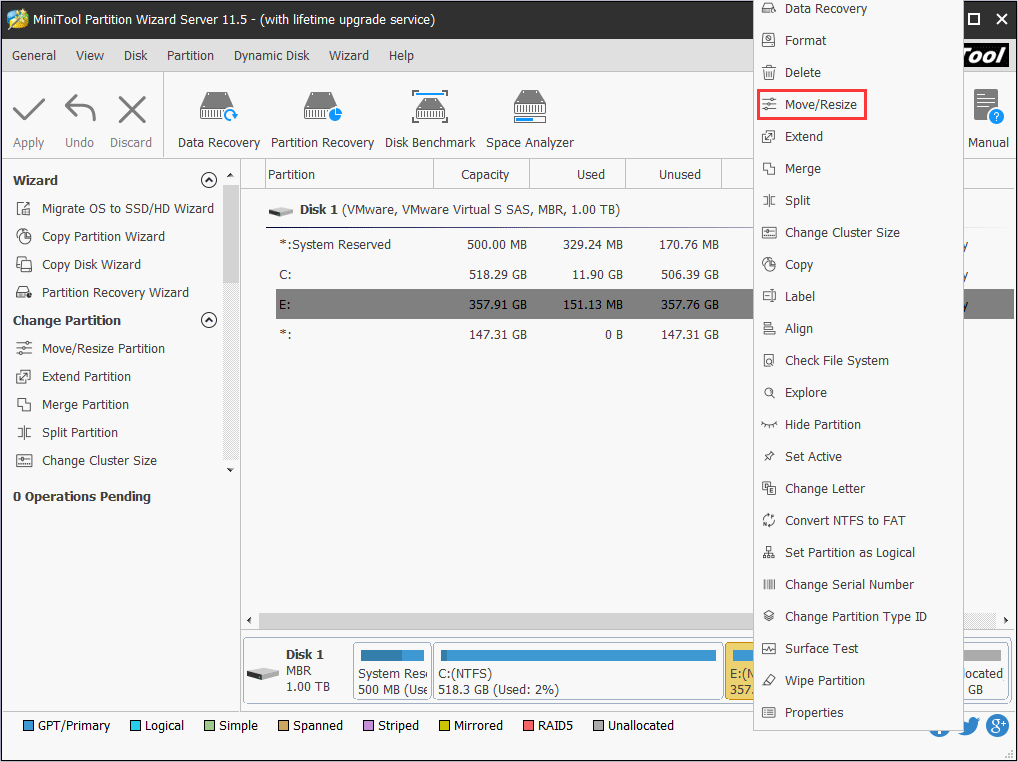Choose Change Serial Number
The image size is (1018, 762).
[x=858, y=585]
